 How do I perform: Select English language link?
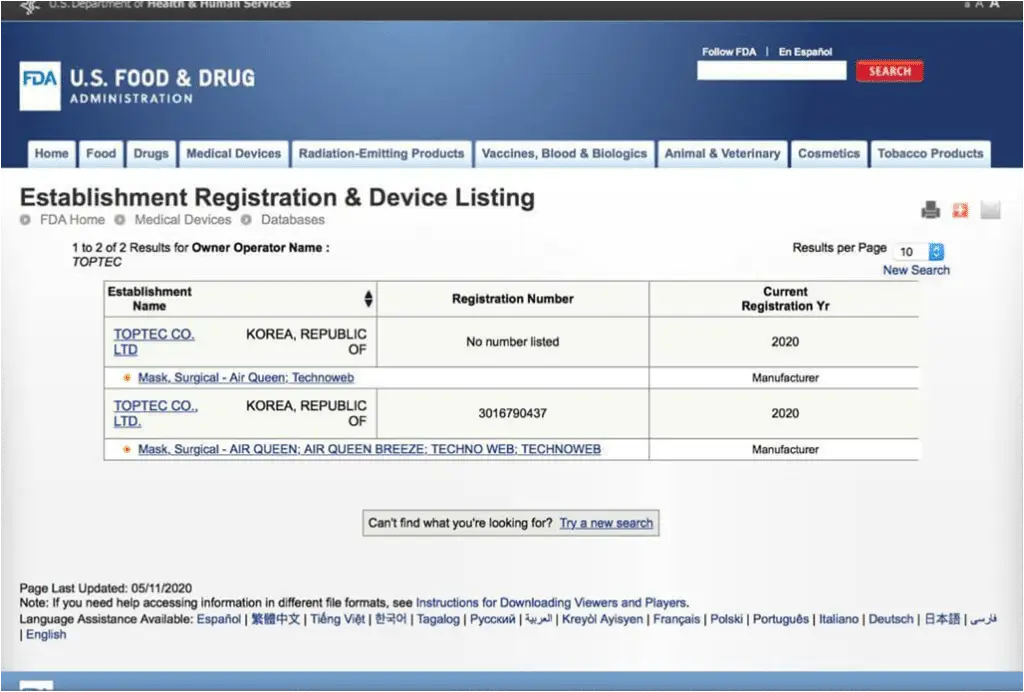click(x=46, y=635)
